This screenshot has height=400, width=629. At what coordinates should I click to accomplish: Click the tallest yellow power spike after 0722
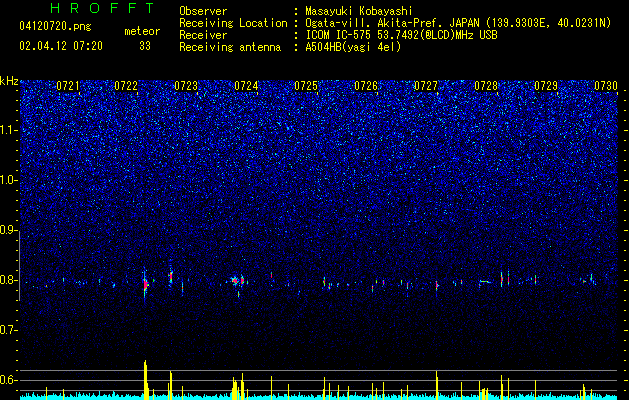point(146,380)
